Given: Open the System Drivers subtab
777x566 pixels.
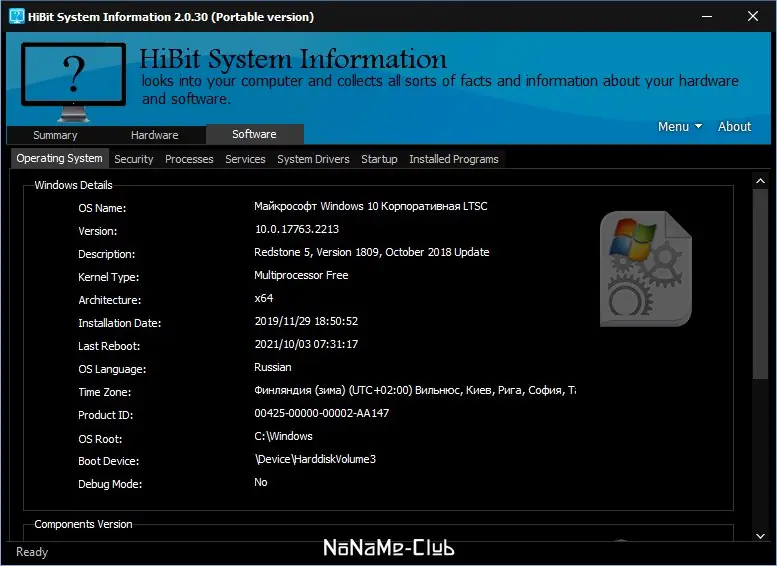Looking at the screenshot, I should [313, 159].
